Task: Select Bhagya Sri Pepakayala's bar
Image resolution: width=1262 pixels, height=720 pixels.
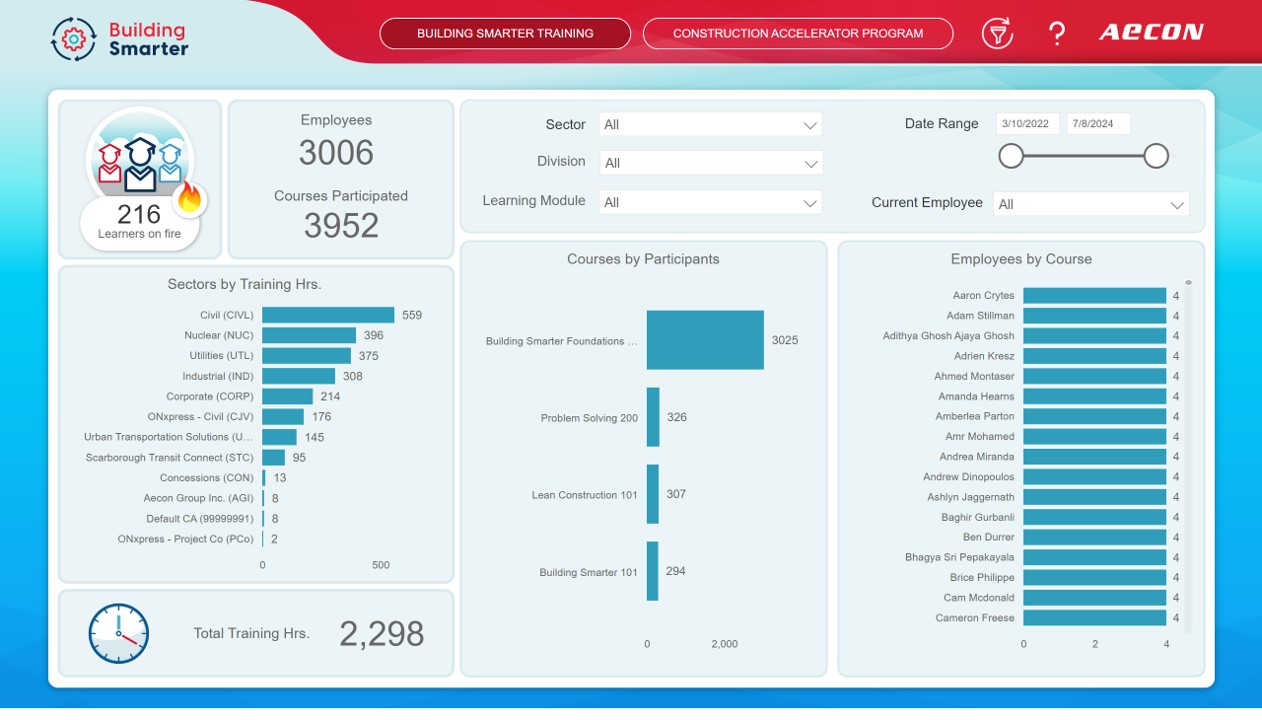Action: [1094, 558]
